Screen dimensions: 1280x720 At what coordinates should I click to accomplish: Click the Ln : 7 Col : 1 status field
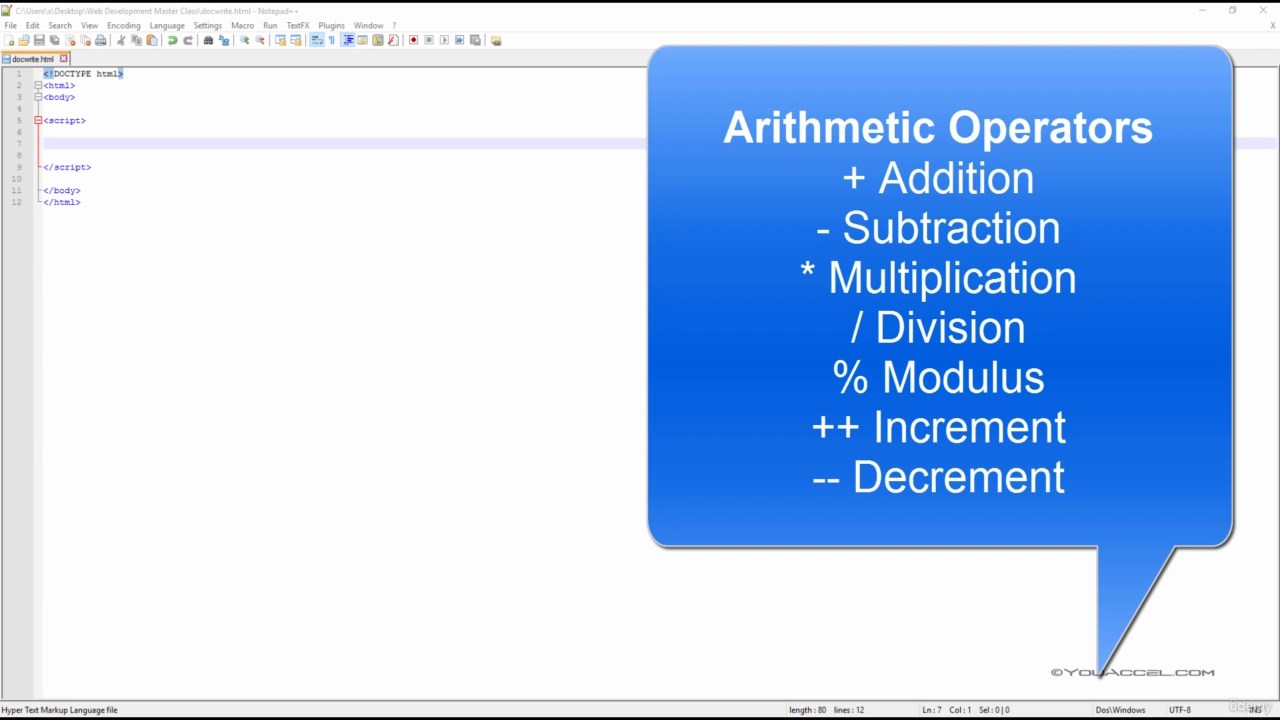coord(947,710)
